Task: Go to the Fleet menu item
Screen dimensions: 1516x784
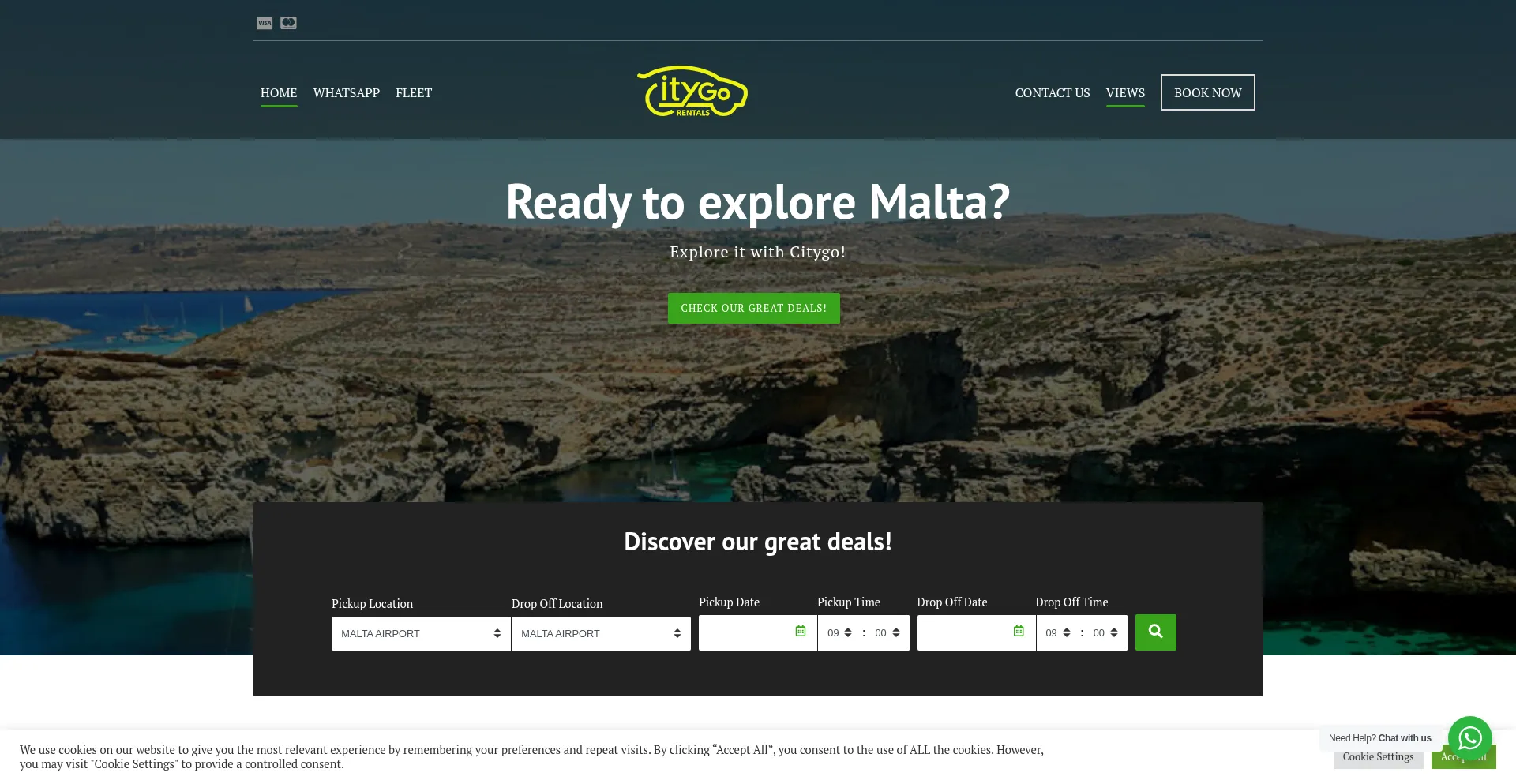Action: [x=414, y=92]
